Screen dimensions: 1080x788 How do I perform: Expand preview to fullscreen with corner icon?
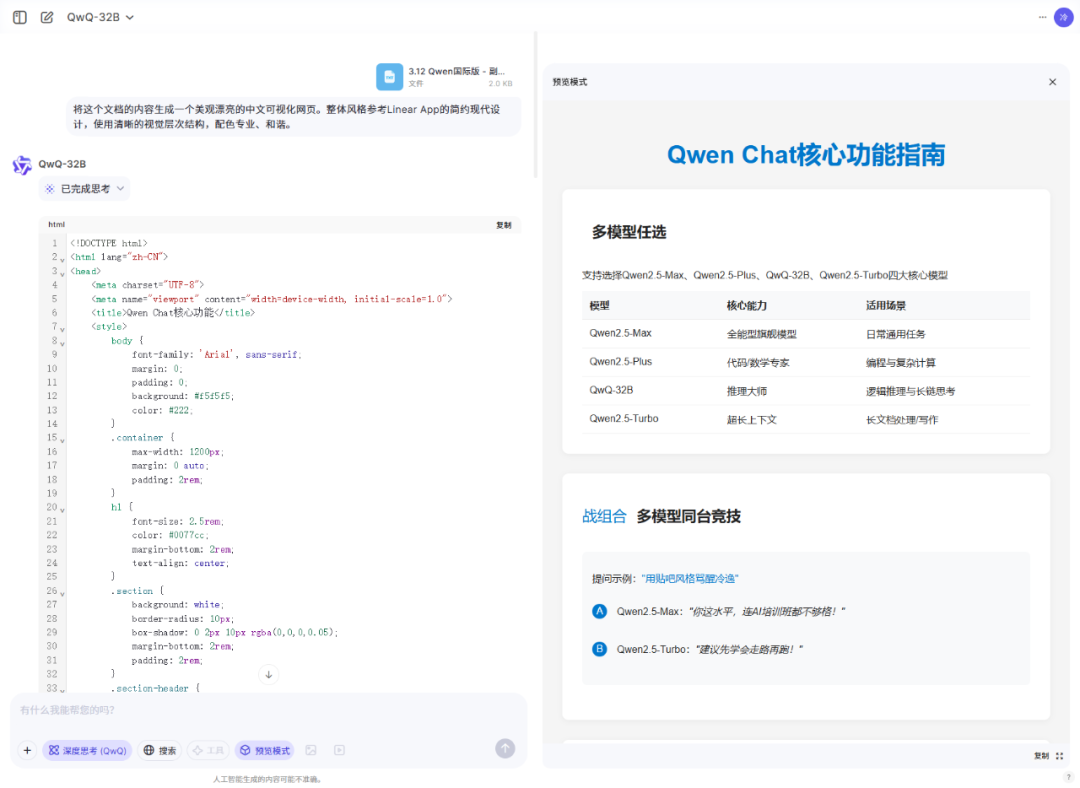(x=1058, y=757)
